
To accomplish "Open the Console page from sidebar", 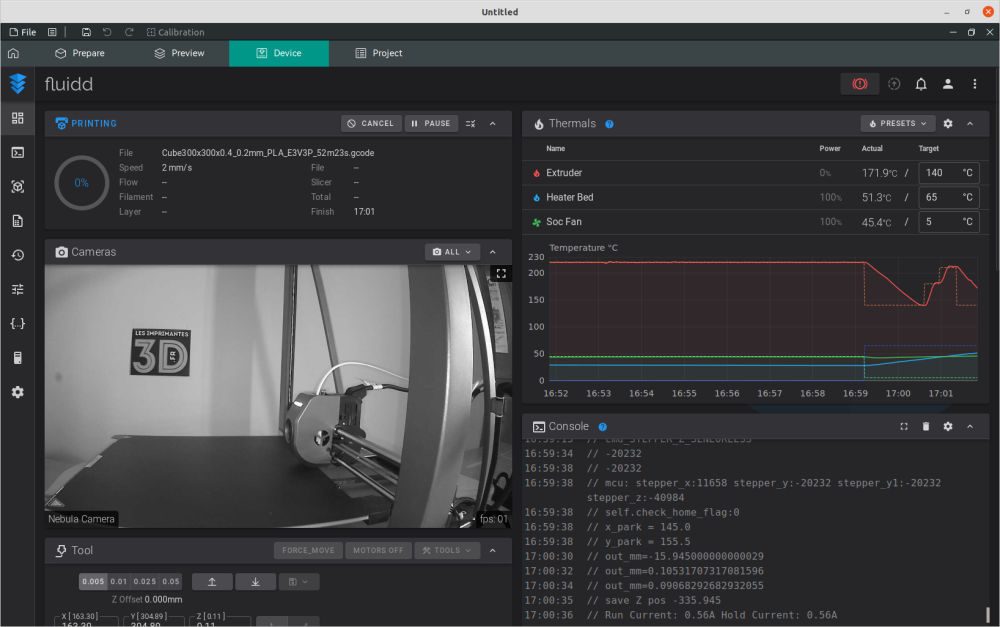I will click(x=17, y=152).
